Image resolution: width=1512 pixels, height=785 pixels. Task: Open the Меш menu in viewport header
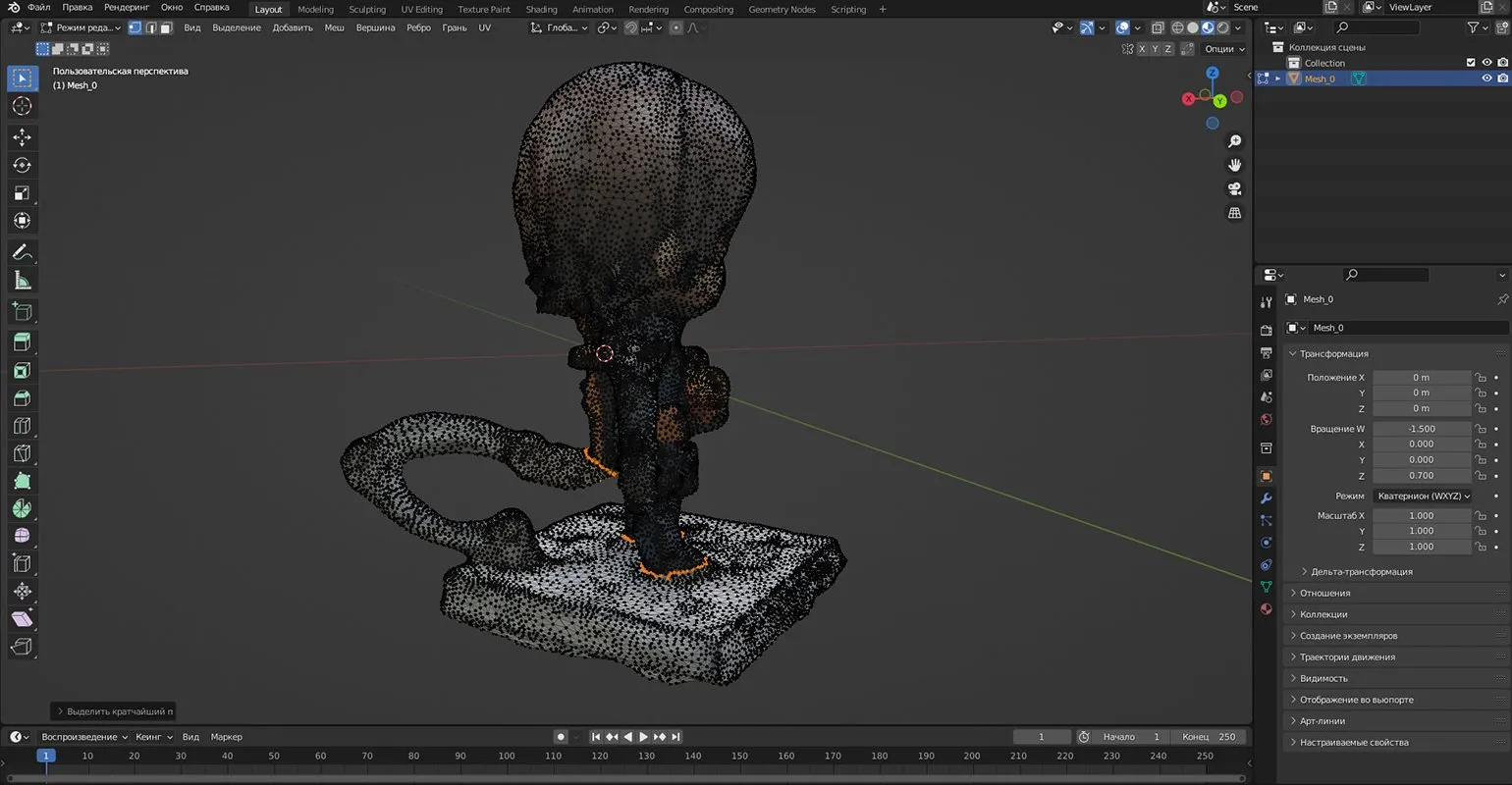pyautogui.click(x=334, y=27)
